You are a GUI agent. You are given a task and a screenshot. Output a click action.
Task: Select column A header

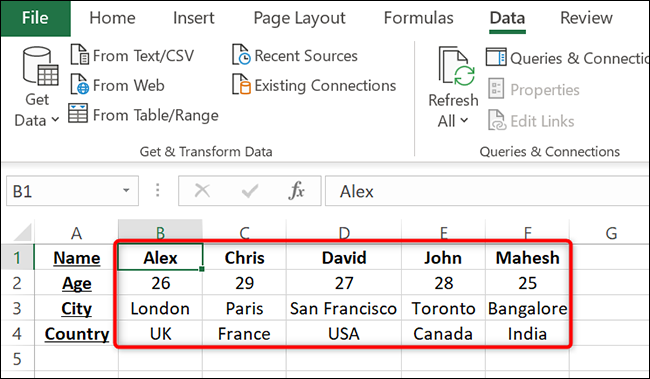click(76, 233)
